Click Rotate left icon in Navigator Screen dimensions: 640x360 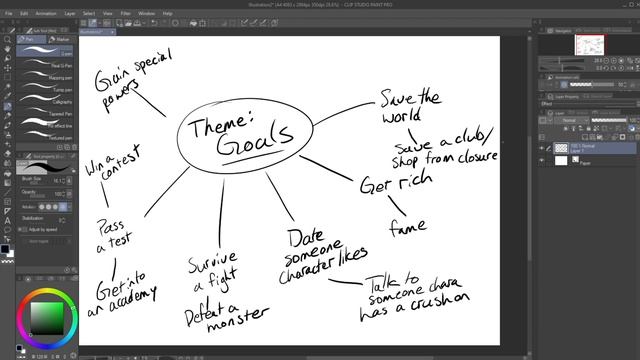(x=606, y=68)
